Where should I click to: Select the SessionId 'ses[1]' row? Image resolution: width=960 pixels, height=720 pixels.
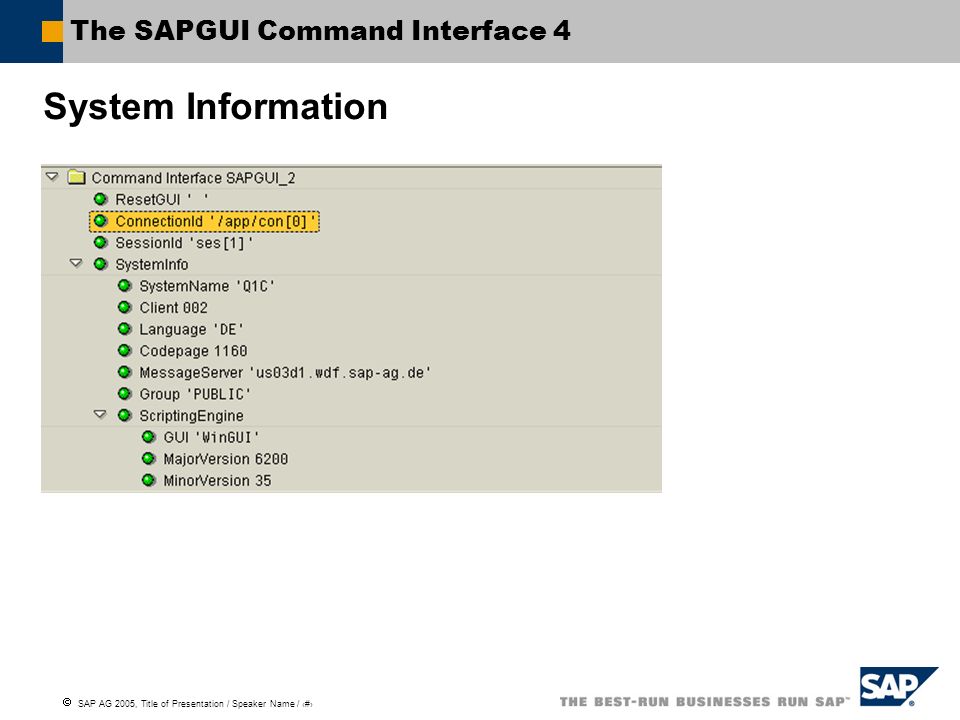tap(184, 243)
